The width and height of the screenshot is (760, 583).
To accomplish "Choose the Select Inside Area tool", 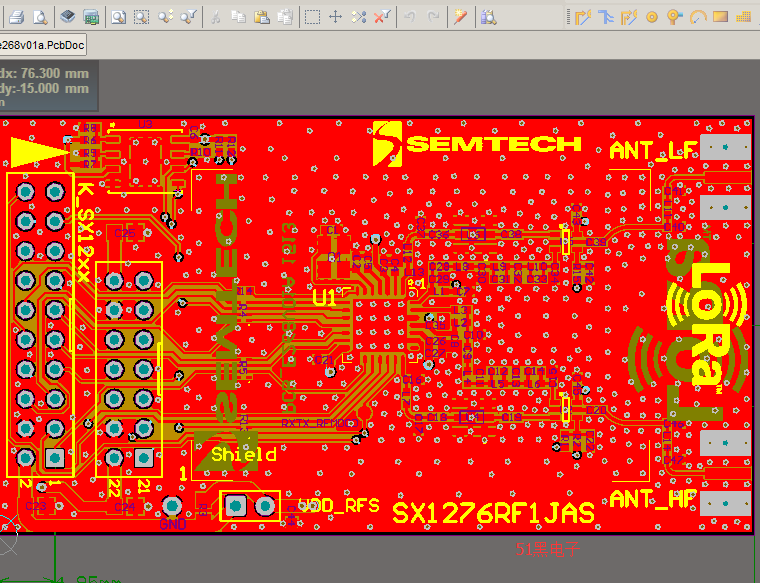I will (x=313, y=17).
